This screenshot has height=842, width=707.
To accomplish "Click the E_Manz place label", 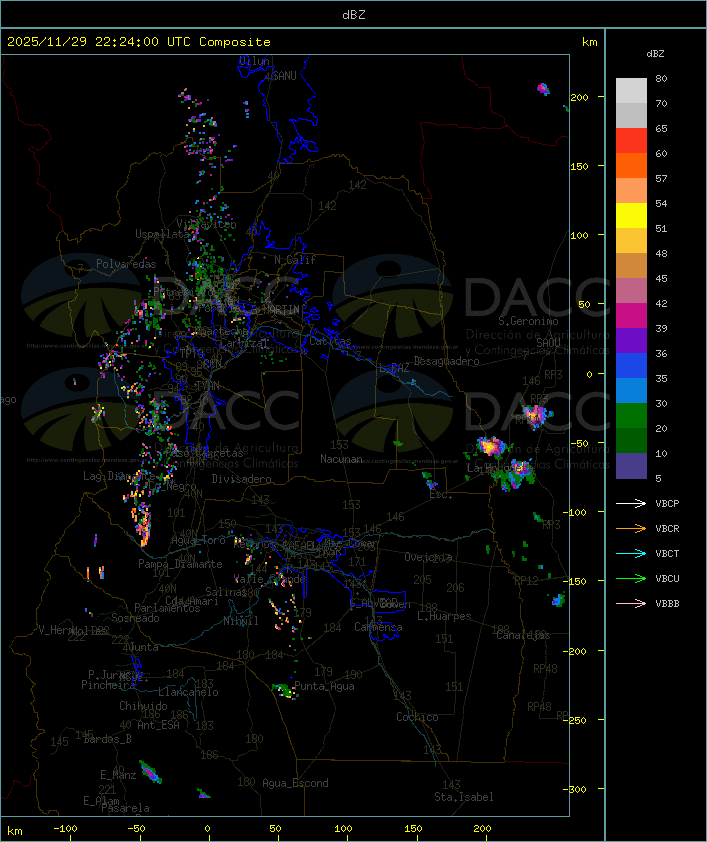I will pos(118,775).
